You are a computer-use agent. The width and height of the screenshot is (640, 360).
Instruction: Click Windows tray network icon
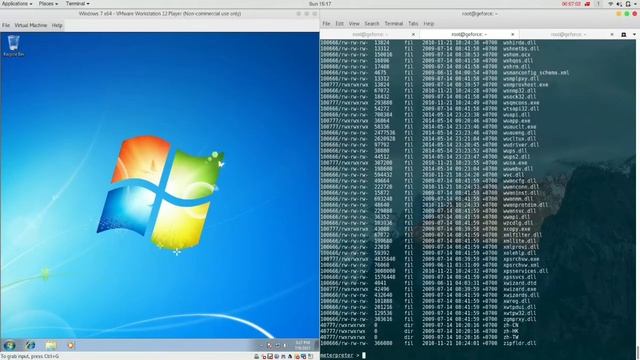(x=278, y=345)
